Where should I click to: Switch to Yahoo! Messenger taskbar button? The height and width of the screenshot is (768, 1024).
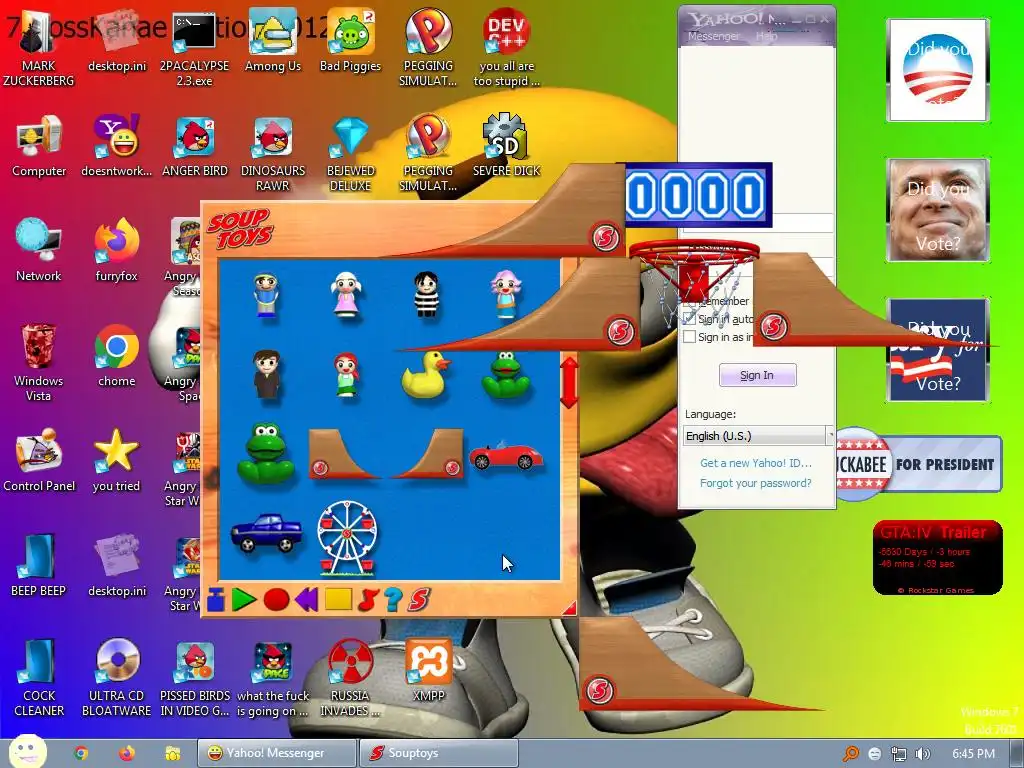pos(278,753)
